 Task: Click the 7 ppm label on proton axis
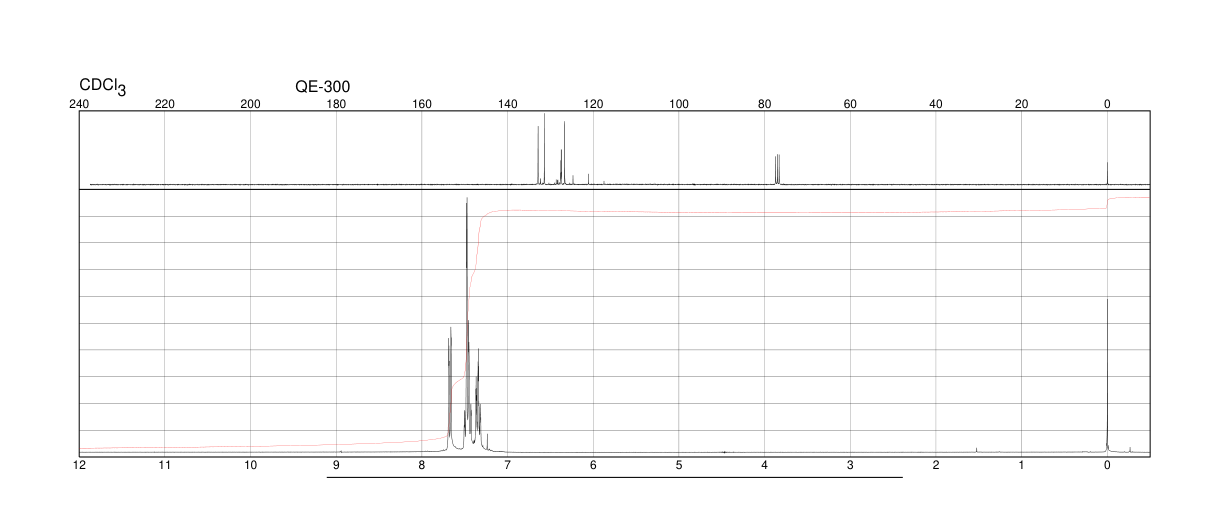(508, 465)
